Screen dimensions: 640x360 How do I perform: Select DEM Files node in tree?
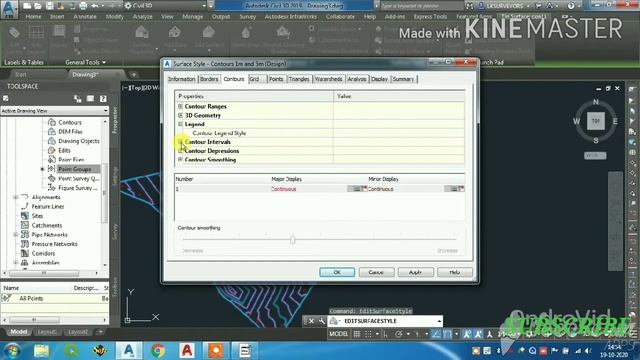point(70,132)
